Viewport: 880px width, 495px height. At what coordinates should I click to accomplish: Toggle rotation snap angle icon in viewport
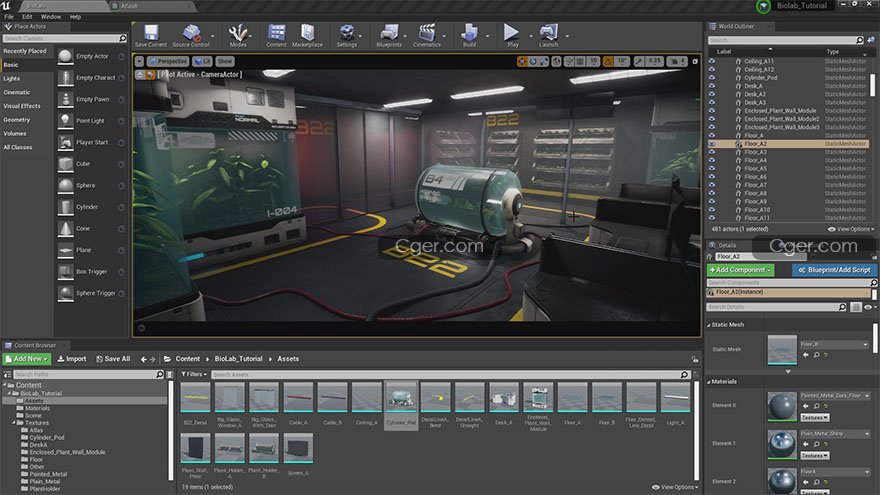click(608, 61)
